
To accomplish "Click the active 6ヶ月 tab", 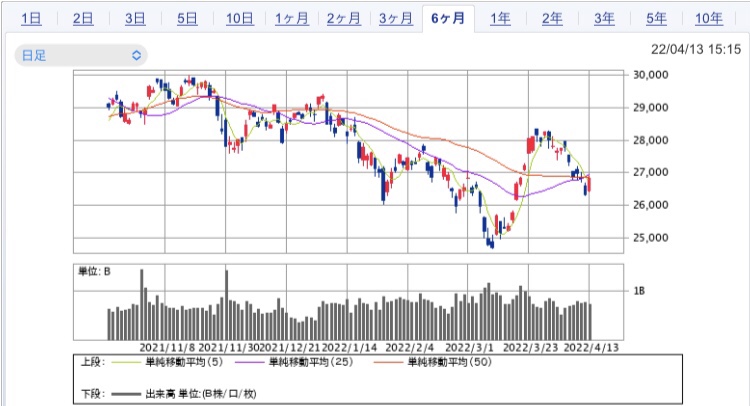I will pyautogui.click(x=448, y=19).
